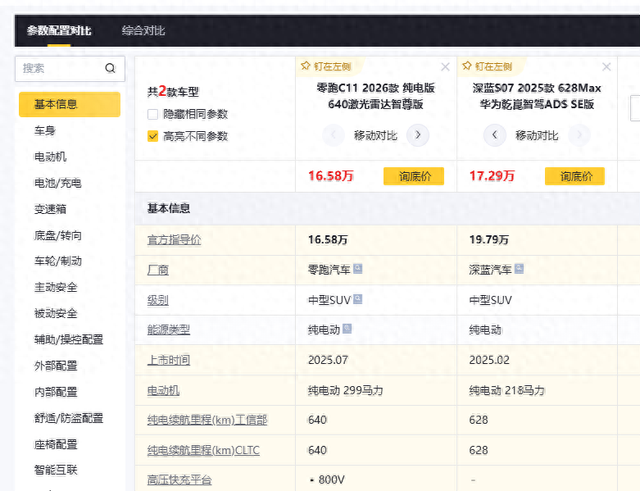Open 纯电续航里程(km)工信部 link
Viewport: 640px width, 491px height.
(207, 420)
